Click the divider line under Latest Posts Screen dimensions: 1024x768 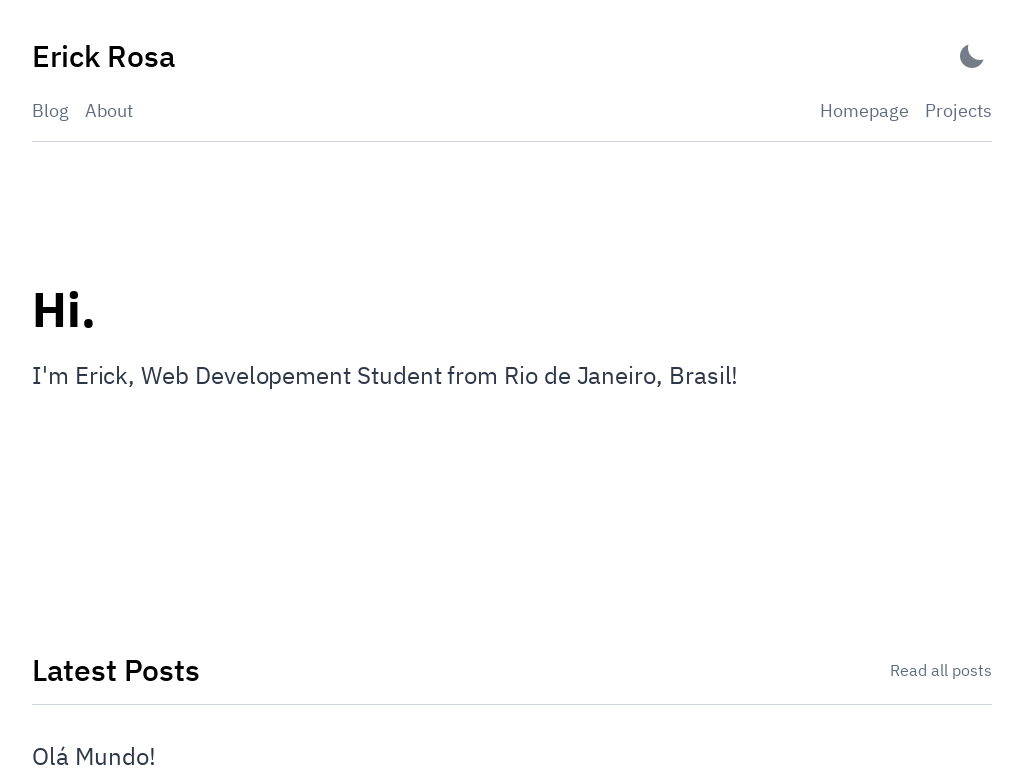[x=512, y=704]
